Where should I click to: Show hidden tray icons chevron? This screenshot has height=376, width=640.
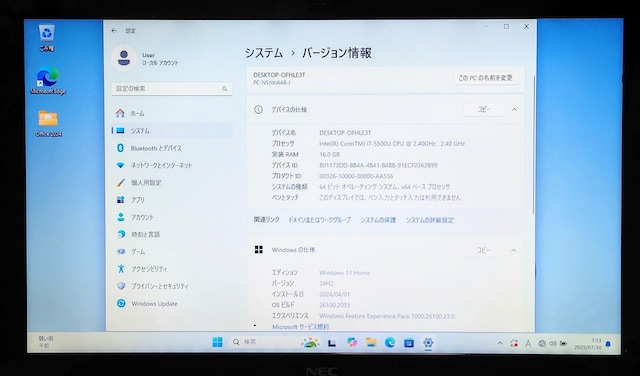500,343
